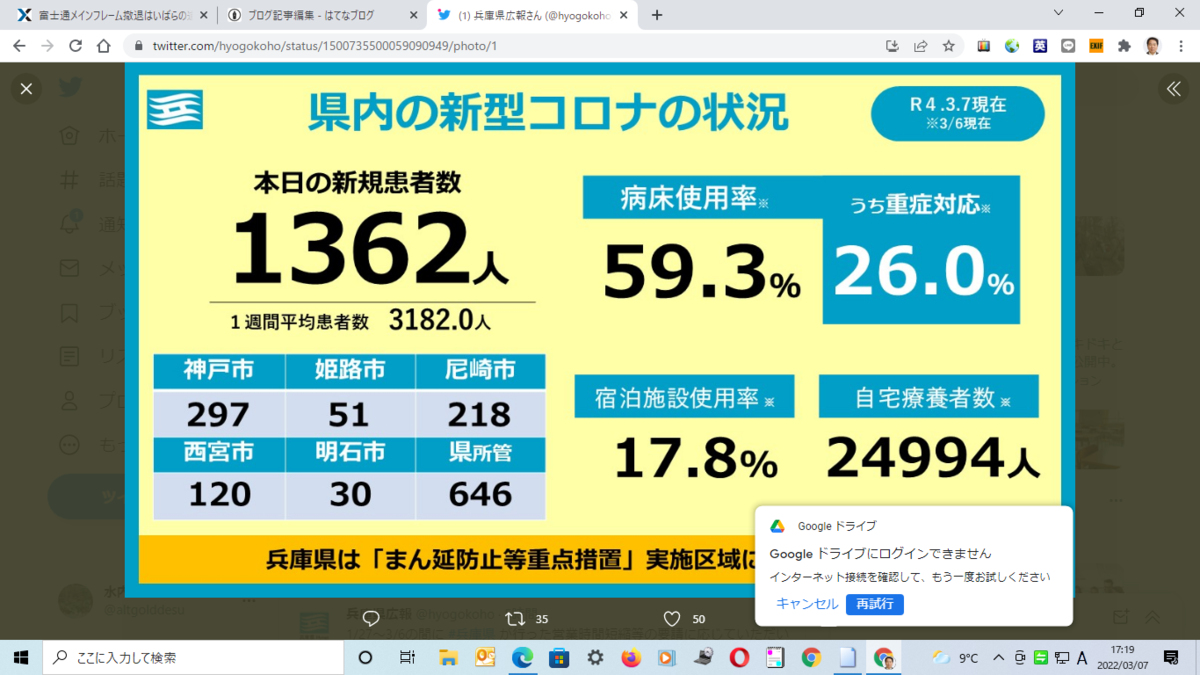This screenshot has height=675, width=1200.
Task: Open the notification center icon
Action: (1171, 657)
